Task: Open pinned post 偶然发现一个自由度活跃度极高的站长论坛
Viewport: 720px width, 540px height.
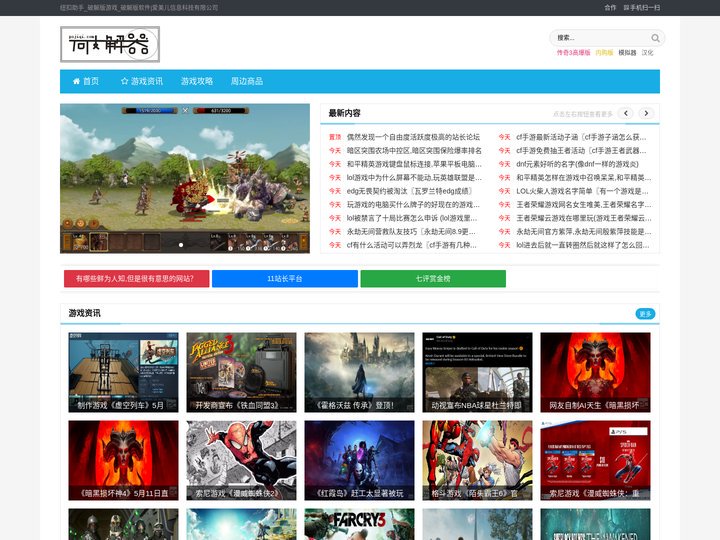Action: [x=413, y=137]
